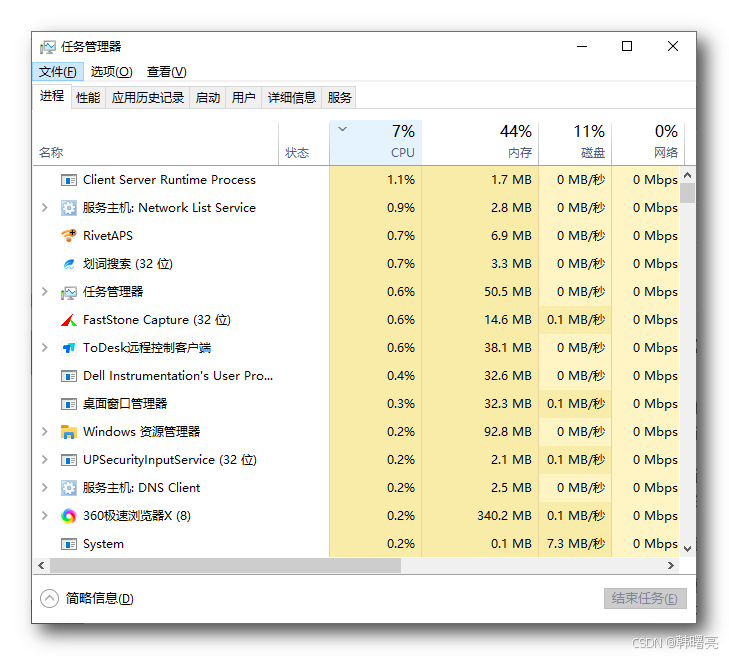Select the RivetAPS process name
729x656 pixels.
point(108,236)
